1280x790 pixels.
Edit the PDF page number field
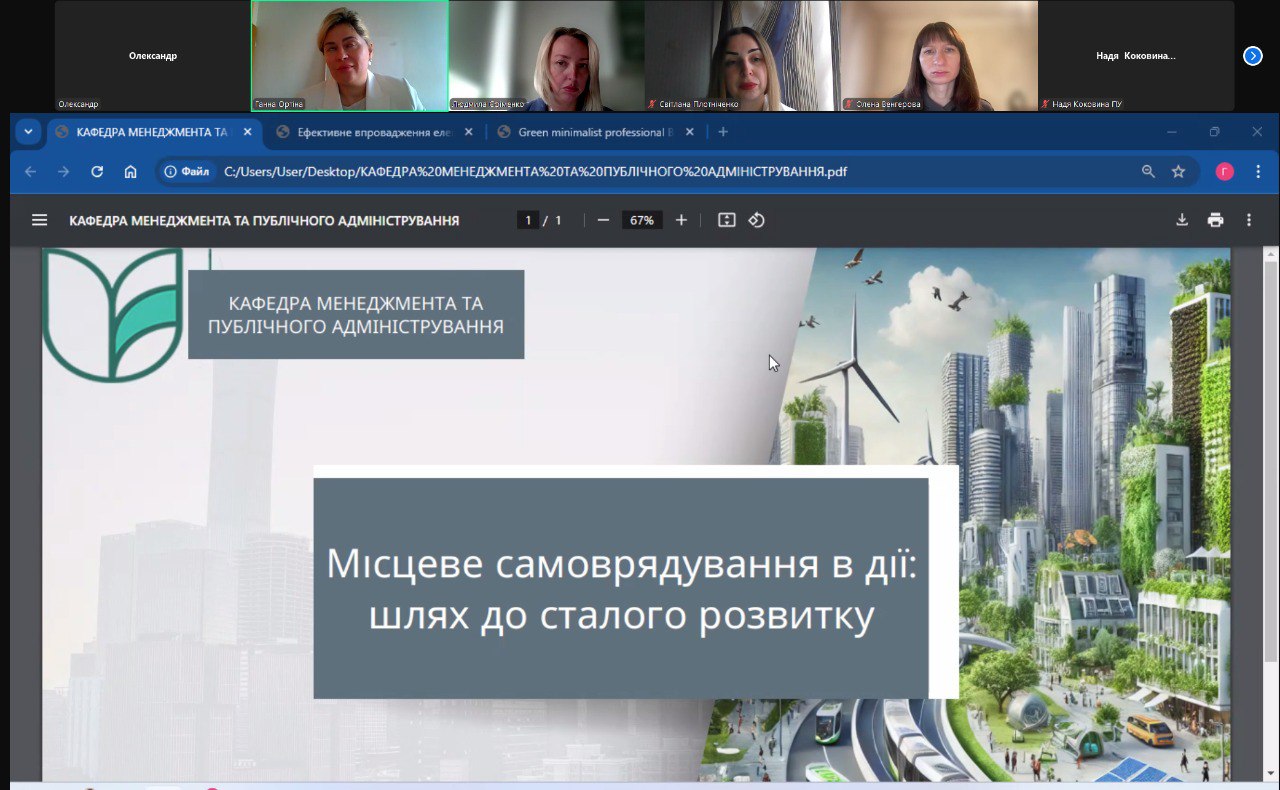click(528, 220)
